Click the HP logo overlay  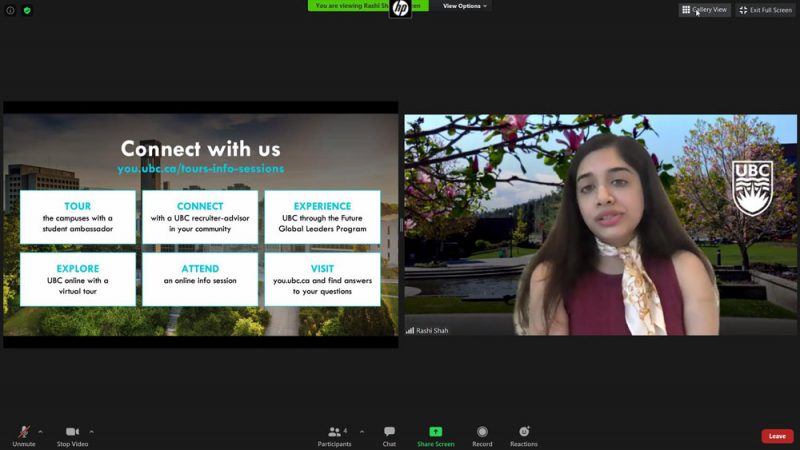pyautogui.click(x=401, y=8)
